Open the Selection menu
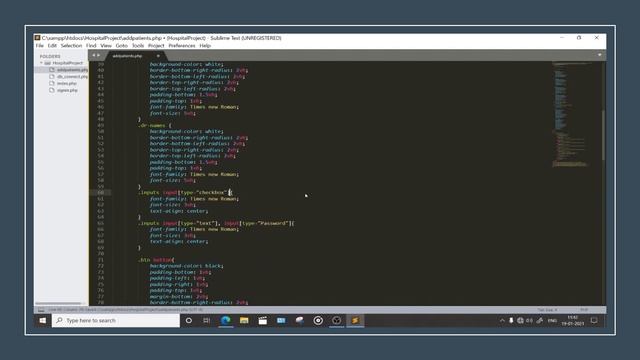Viewport: 640px width, 360px height. coord(71,46)
